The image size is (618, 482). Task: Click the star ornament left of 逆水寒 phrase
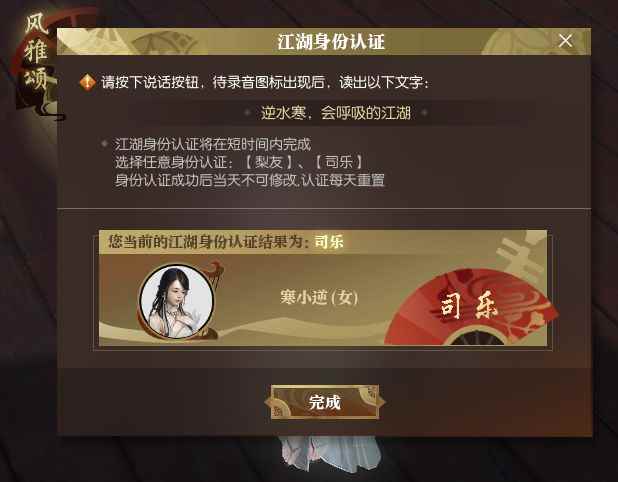248,113
